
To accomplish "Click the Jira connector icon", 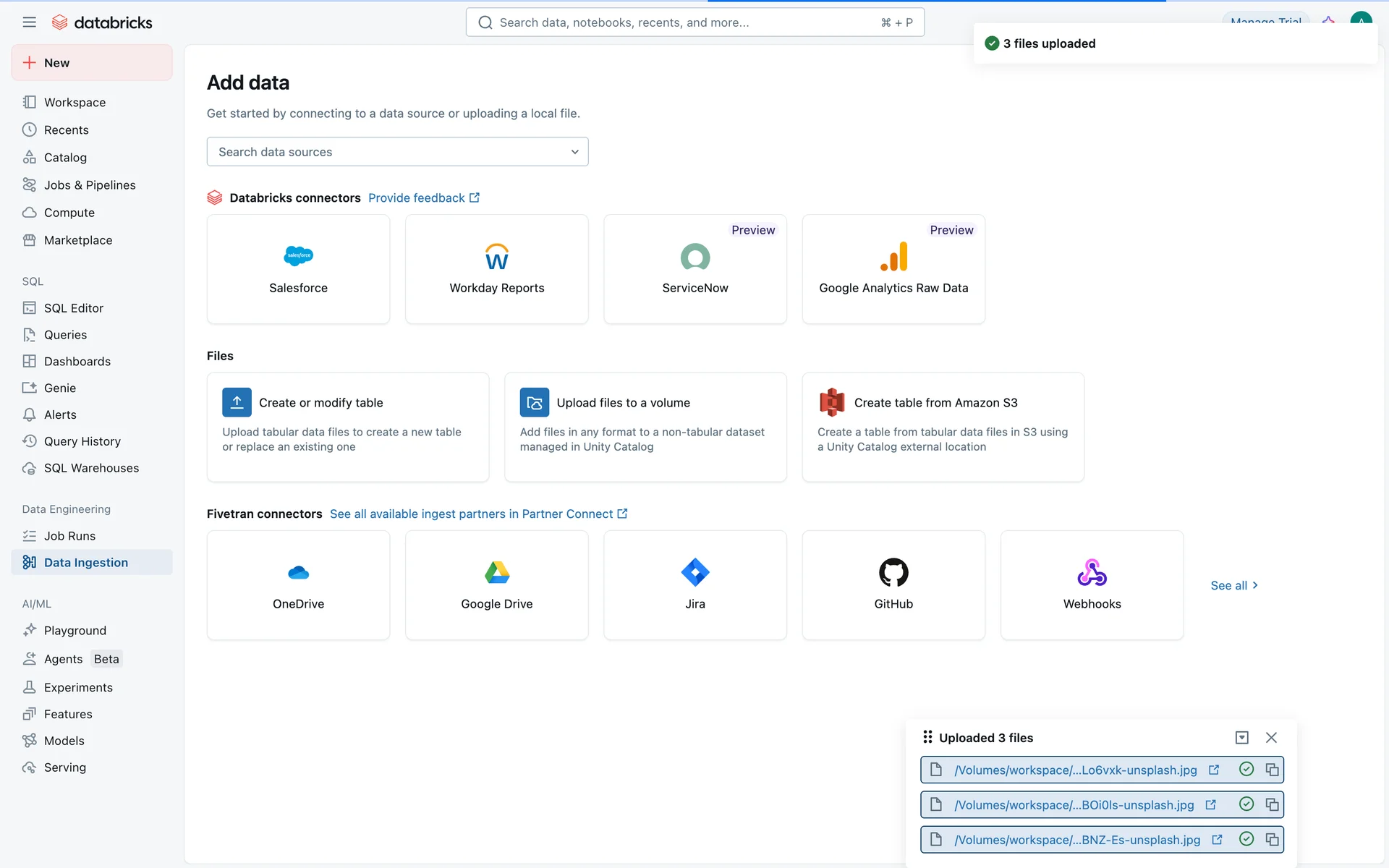I will [x=694, y=572].
